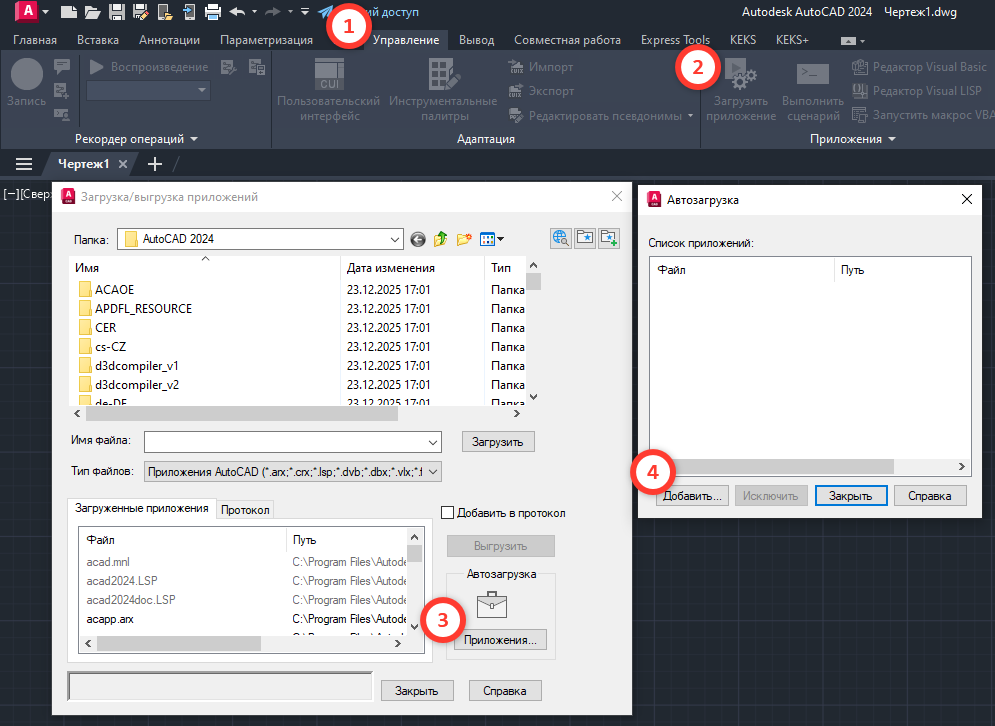
Task: Add a new drawing tab with plus
Action: [x=155, y=164]
